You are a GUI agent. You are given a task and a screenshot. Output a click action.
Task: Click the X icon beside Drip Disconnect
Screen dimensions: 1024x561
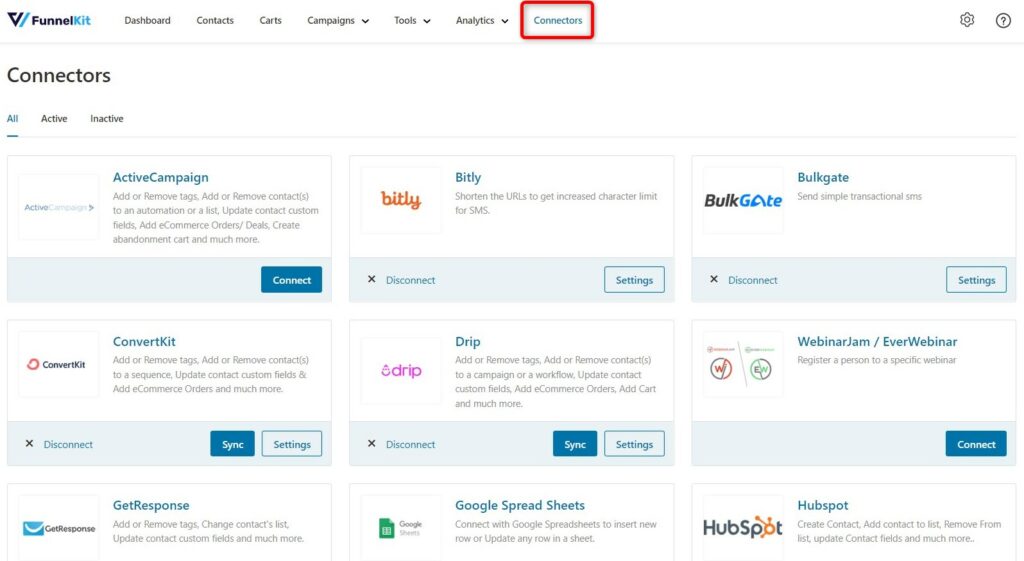coord(372,443)
